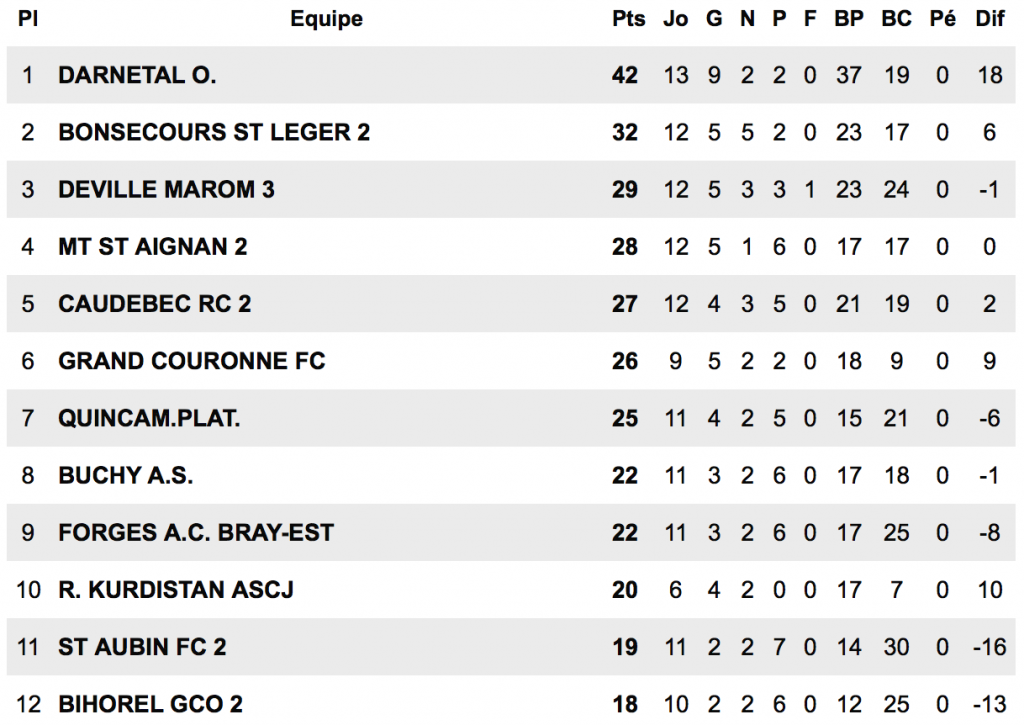The image size is (1024, 725).
Task: Click the Dif column header
Action: [990, 19]
